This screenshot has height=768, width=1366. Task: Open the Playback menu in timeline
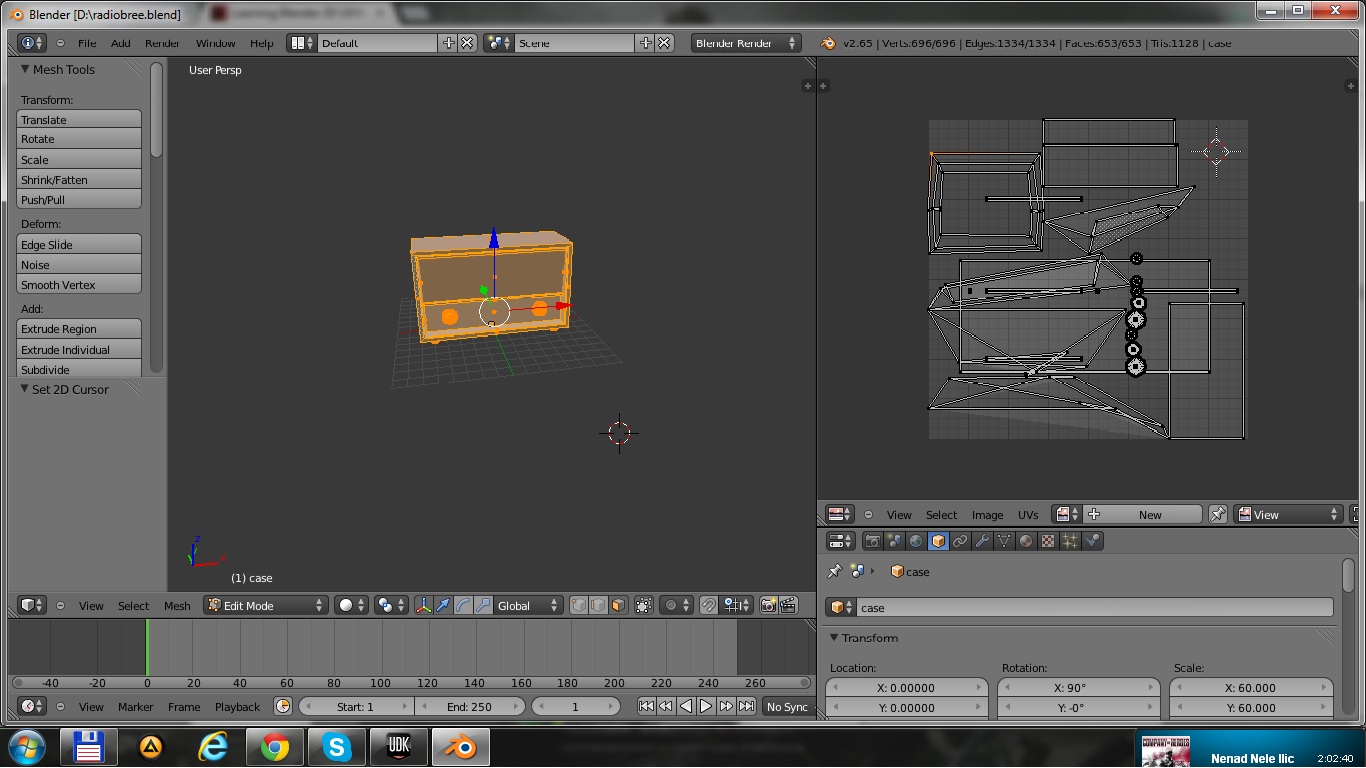[x=237, y=706]
